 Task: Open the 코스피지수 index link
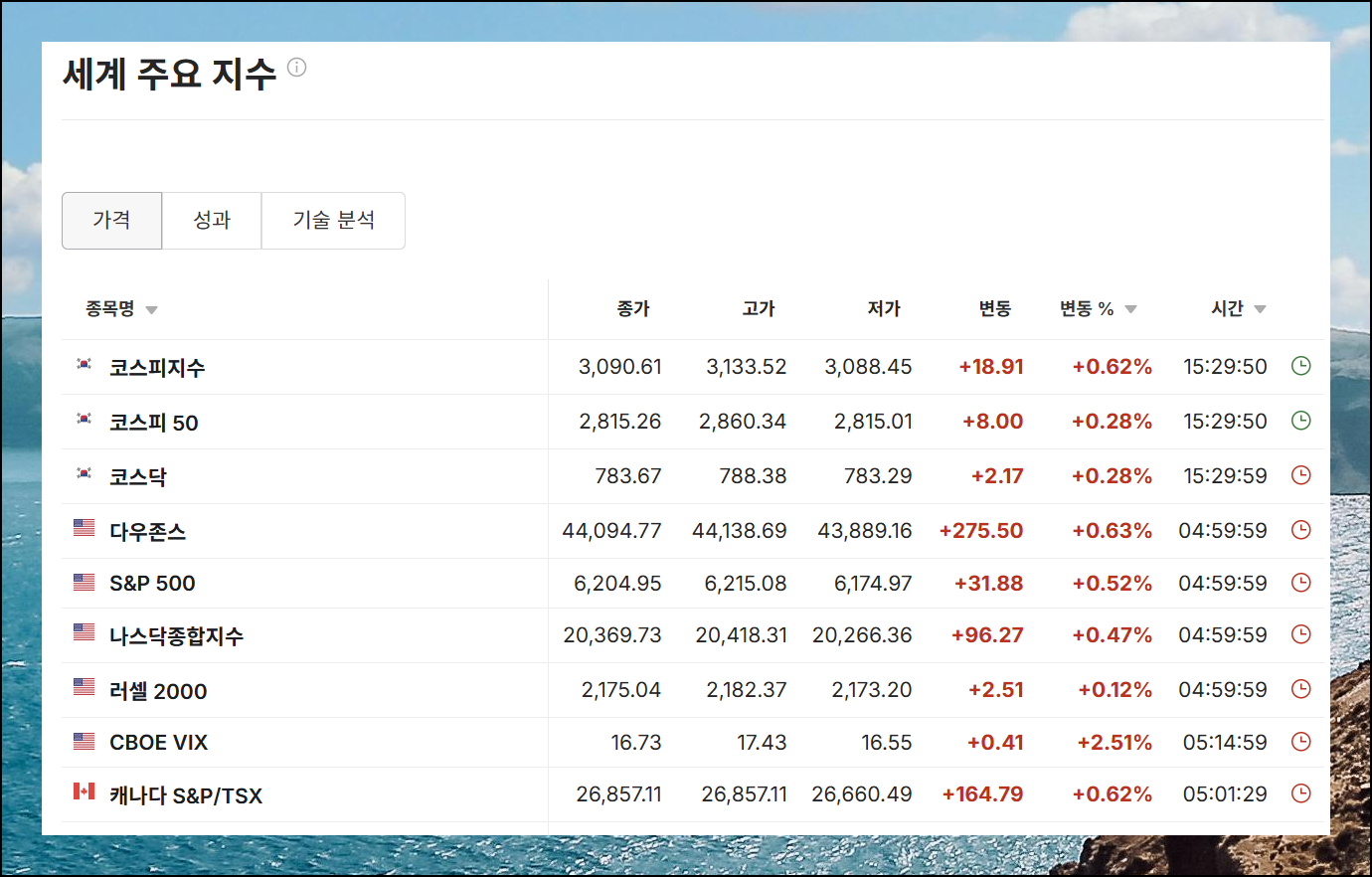(x=157, y=368)
